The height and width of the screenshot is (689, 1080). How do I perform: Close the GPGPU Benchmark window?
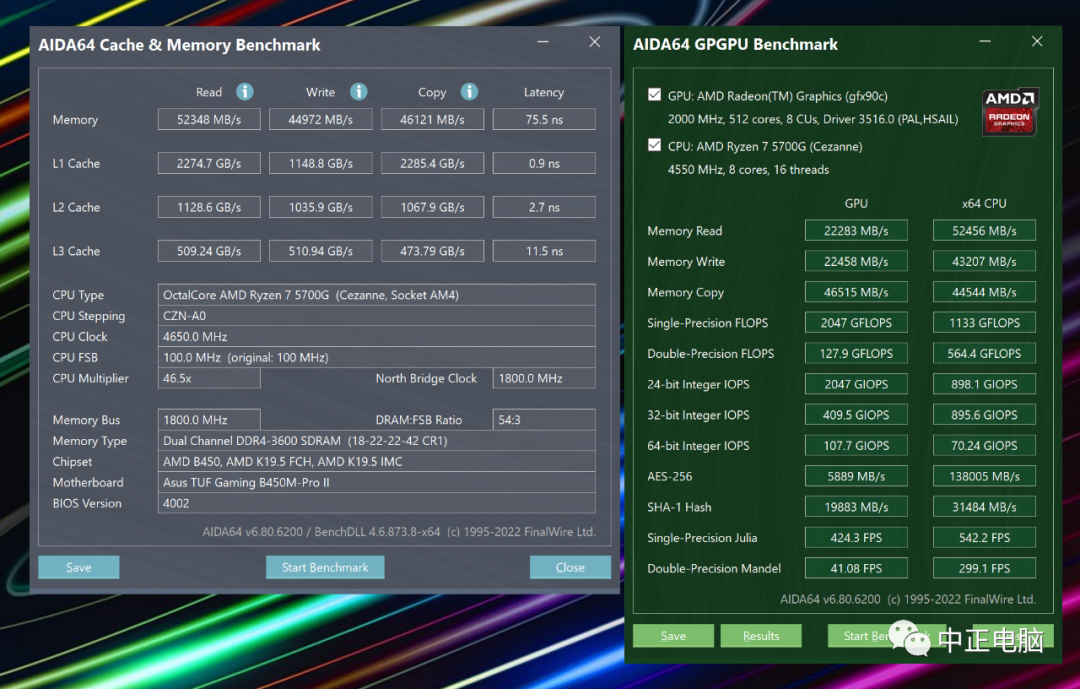tap(1037, 42)
